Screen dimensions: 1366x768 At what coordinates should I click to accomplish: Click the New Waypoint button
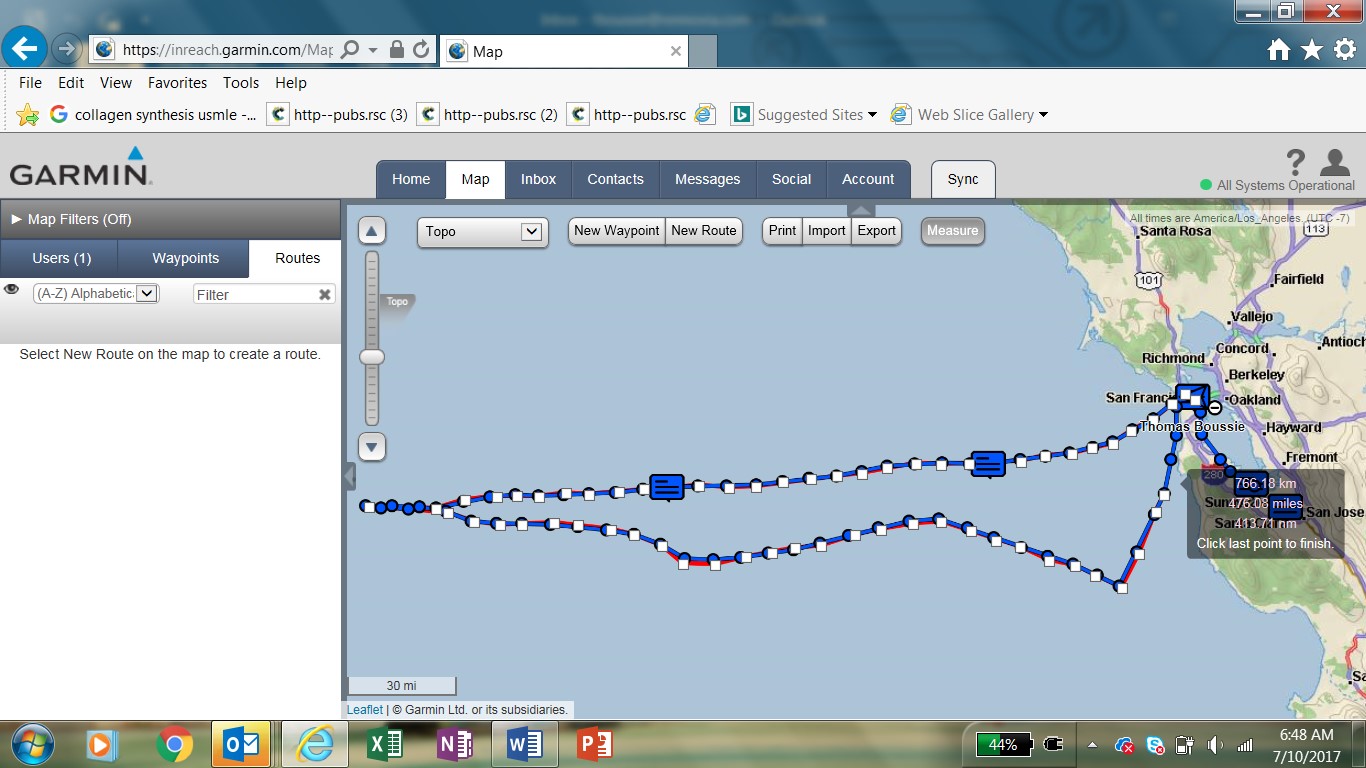tap(617, 231)
